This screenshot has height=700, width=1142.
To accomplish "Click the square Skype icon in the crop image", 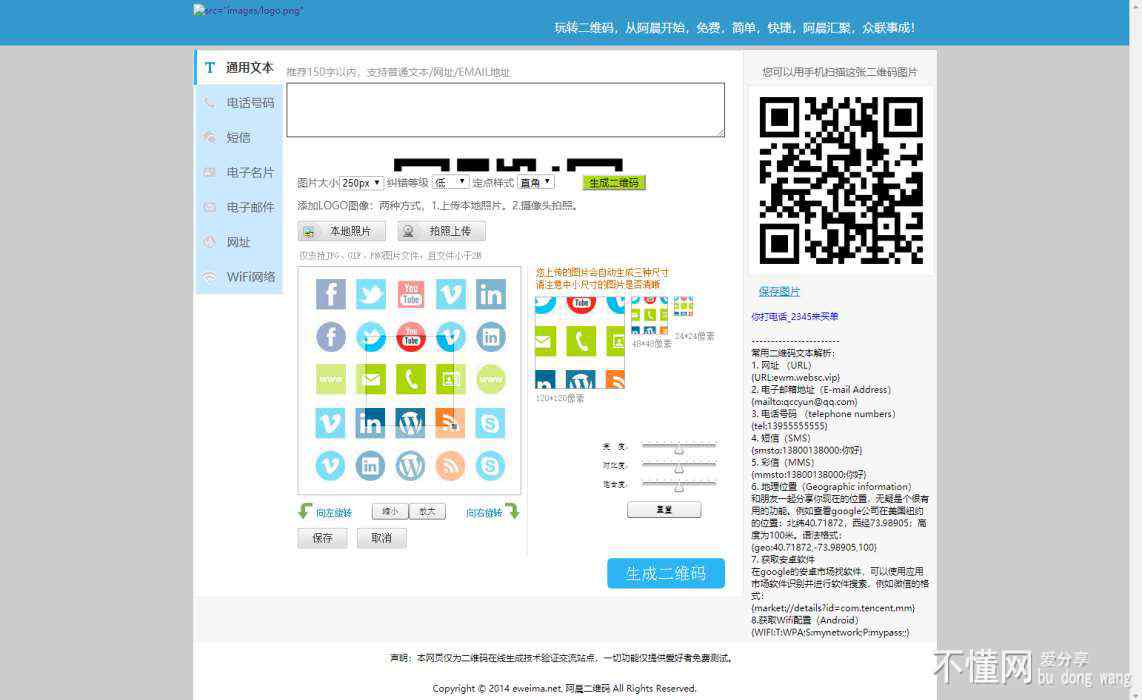I will pos(491,422).
